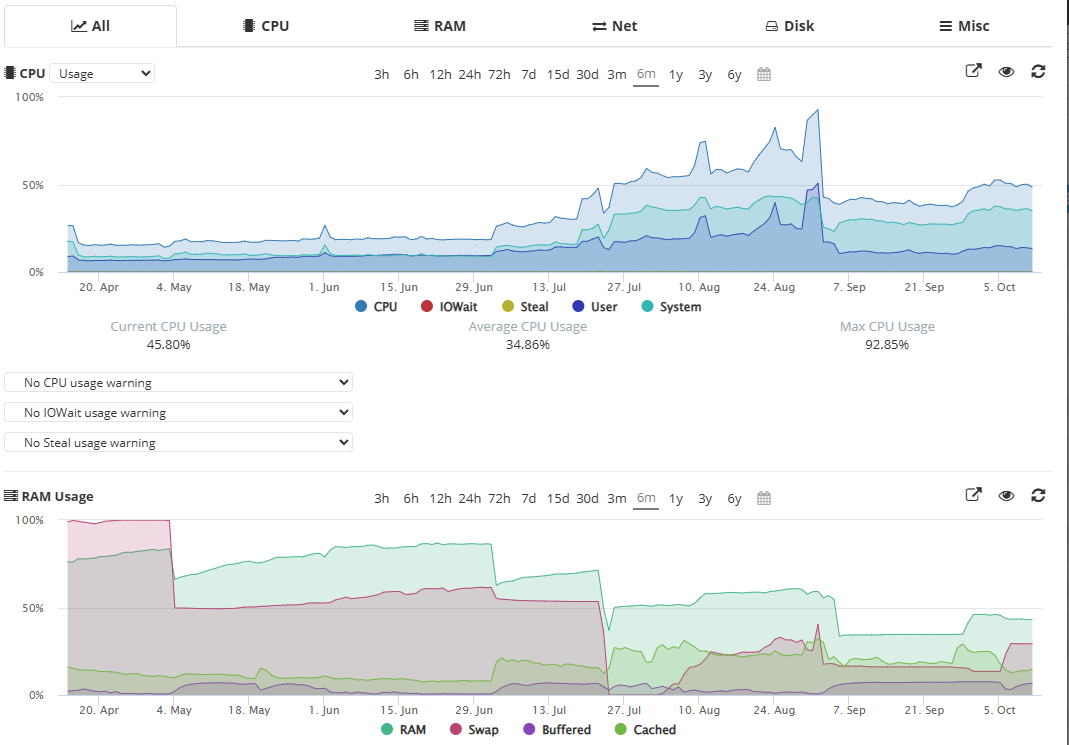Set CPU chart range to 7d
The width and height of the screenshot is (1069, 745).
528,74
